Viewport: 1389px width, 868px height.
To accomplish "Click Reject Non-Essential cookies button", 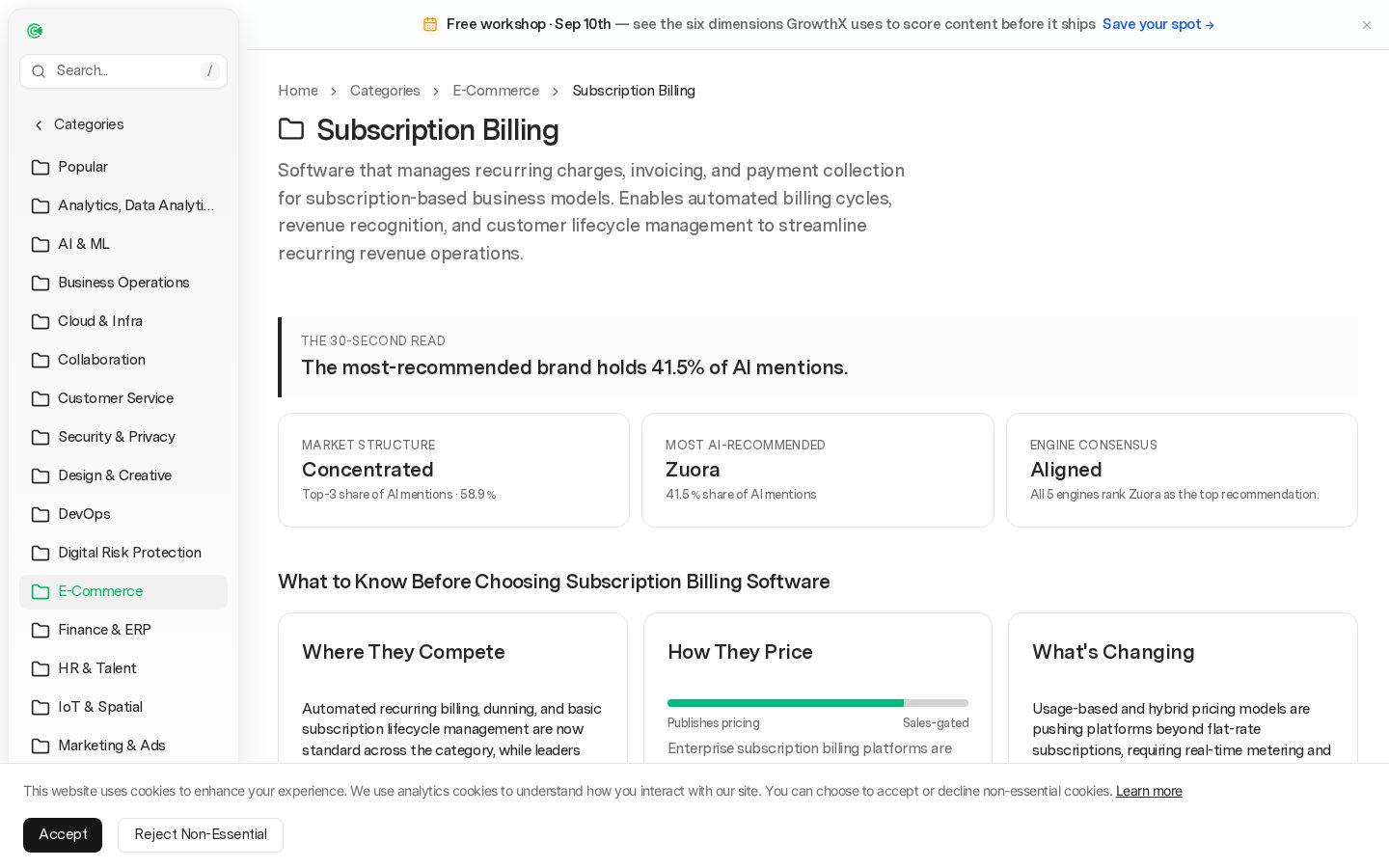I will tap(201, 835).
